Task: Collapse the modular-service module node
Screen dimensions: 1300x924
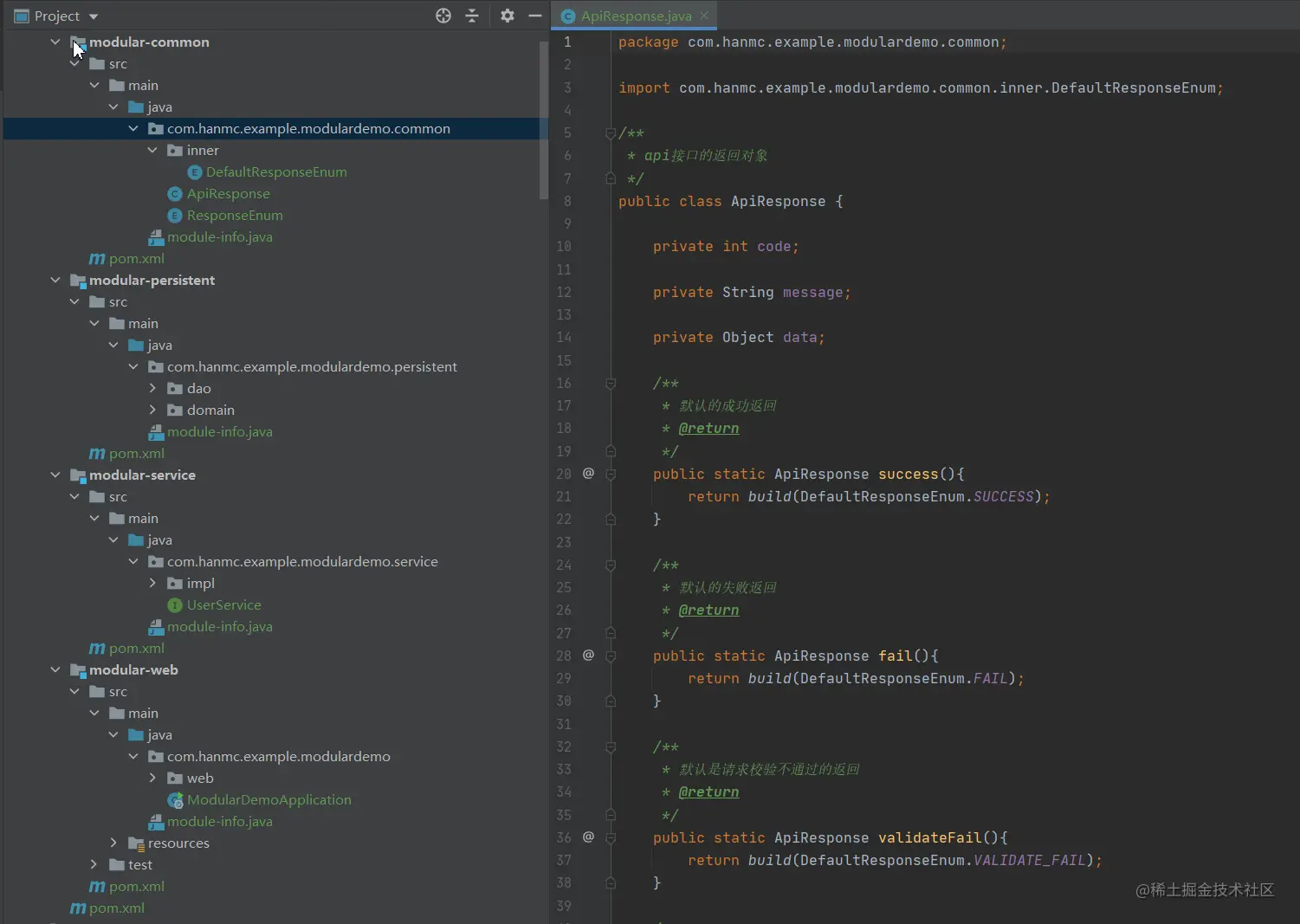Action: click(x=55, y=475)
